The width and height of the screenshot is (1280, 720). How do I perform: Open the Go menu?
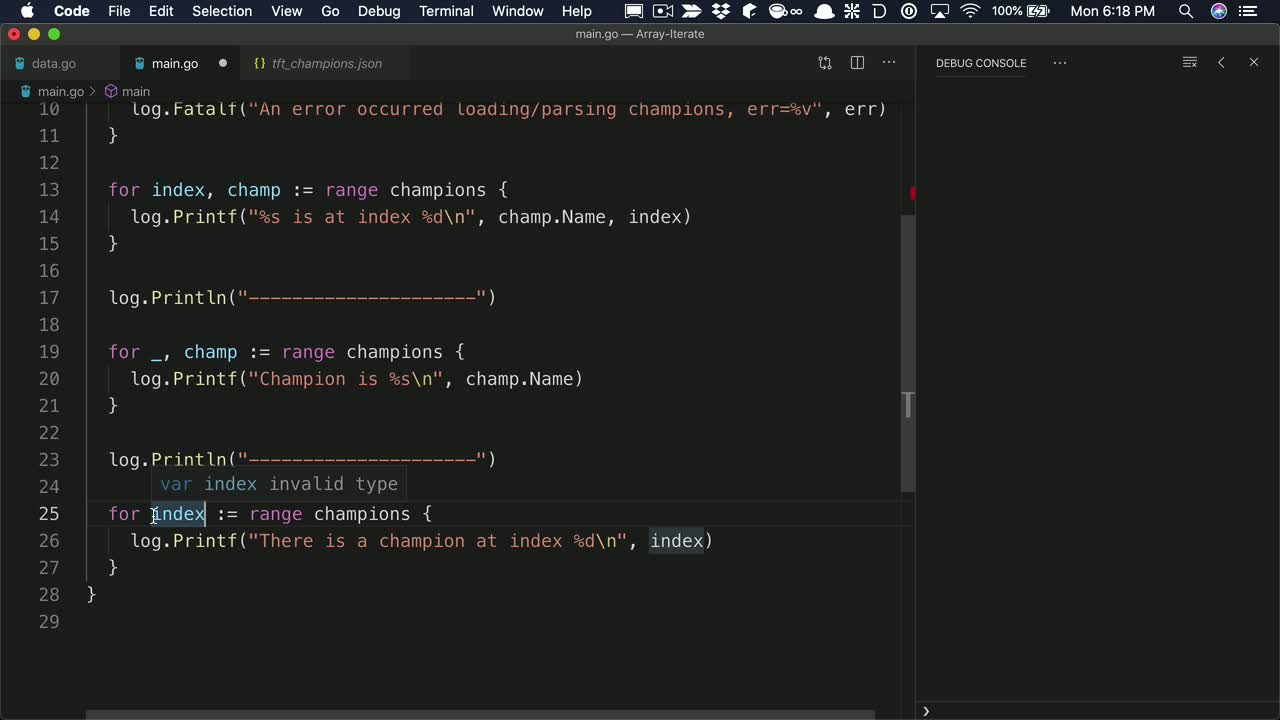[330, 11]
